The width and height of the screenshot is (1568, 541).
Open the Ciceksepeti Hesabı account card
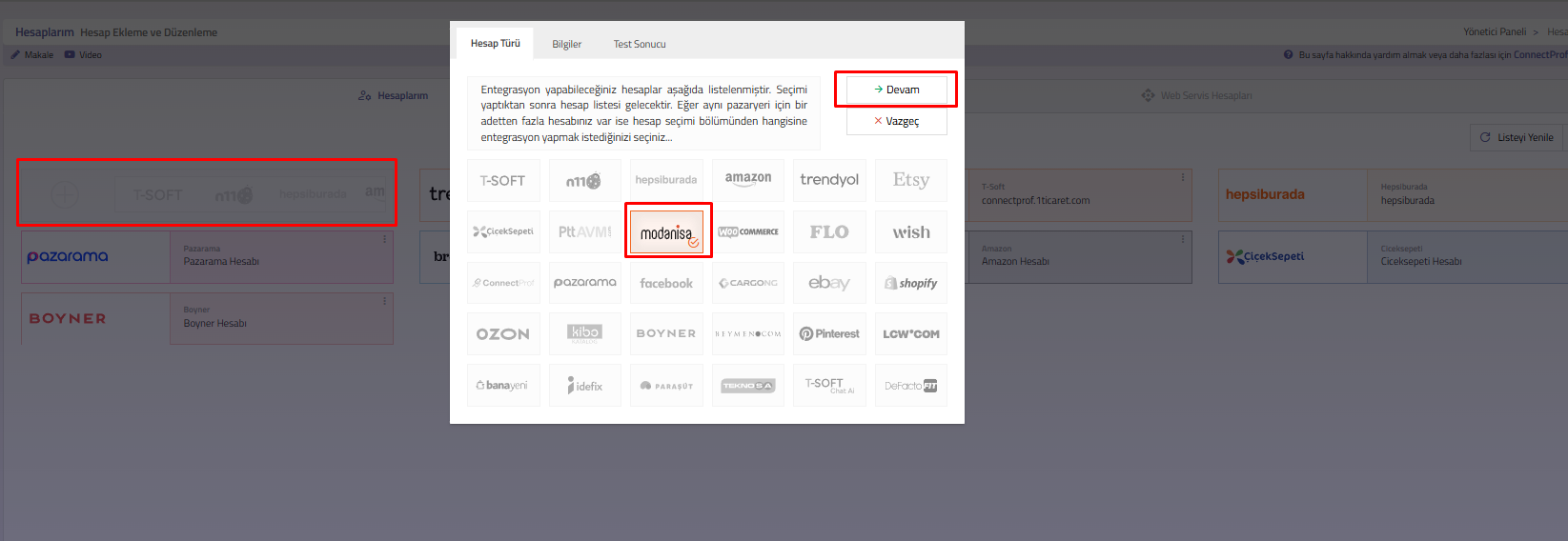(1393, 256)
